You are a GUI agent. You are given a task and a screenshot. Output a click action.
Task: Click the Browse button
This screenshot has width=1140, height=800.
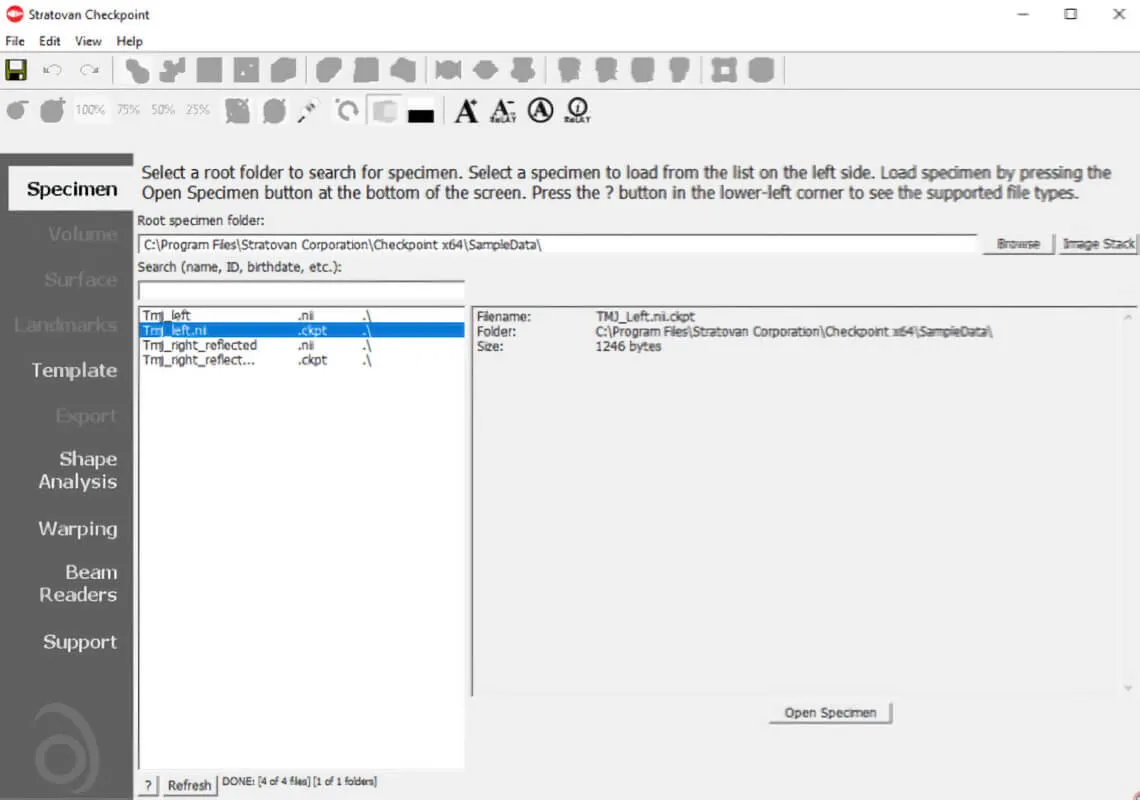tap(1018, 244)
